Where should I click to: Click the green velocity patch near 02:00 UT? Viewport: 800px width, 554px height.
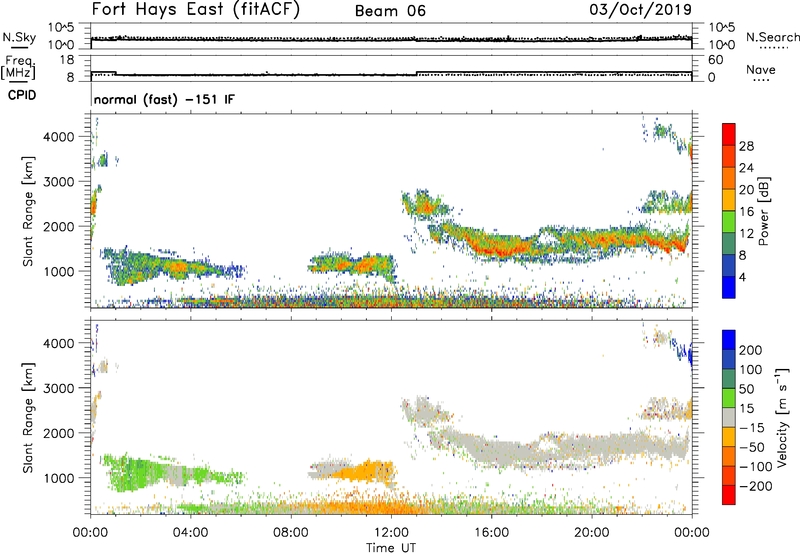pyautogui.click(x=135, y=472)
